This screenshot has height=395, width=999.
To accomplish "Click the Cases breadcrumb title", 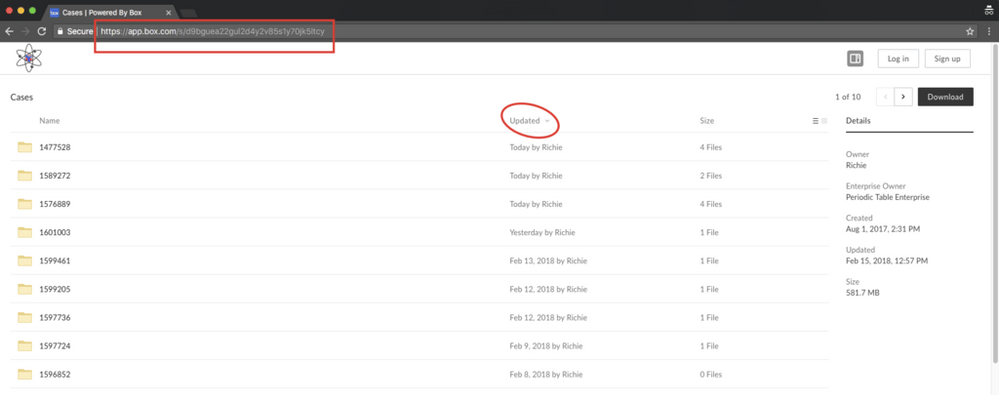I will [22, 97].
